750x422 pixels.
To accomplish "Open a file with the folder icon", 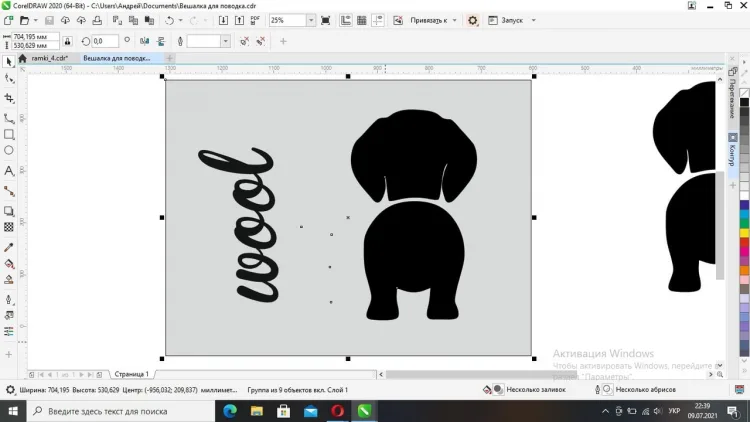I will point(24,21).
